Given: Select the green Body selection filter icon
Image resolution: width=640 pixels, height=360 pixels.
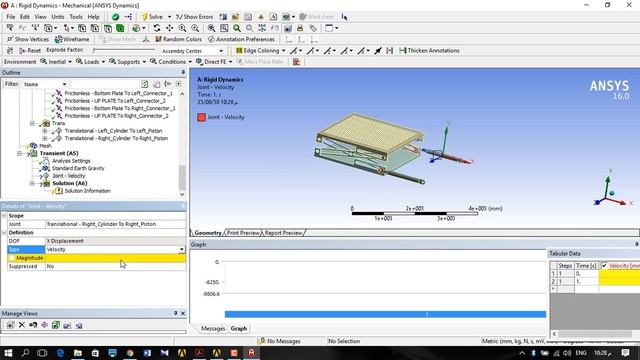Looking at the screenshot, I should (120, 28).
